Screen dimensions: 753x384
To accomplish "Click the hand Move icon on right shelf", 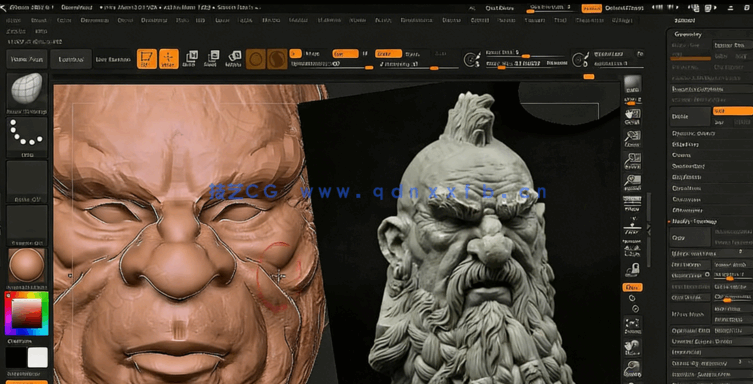I will click(632, 347).
